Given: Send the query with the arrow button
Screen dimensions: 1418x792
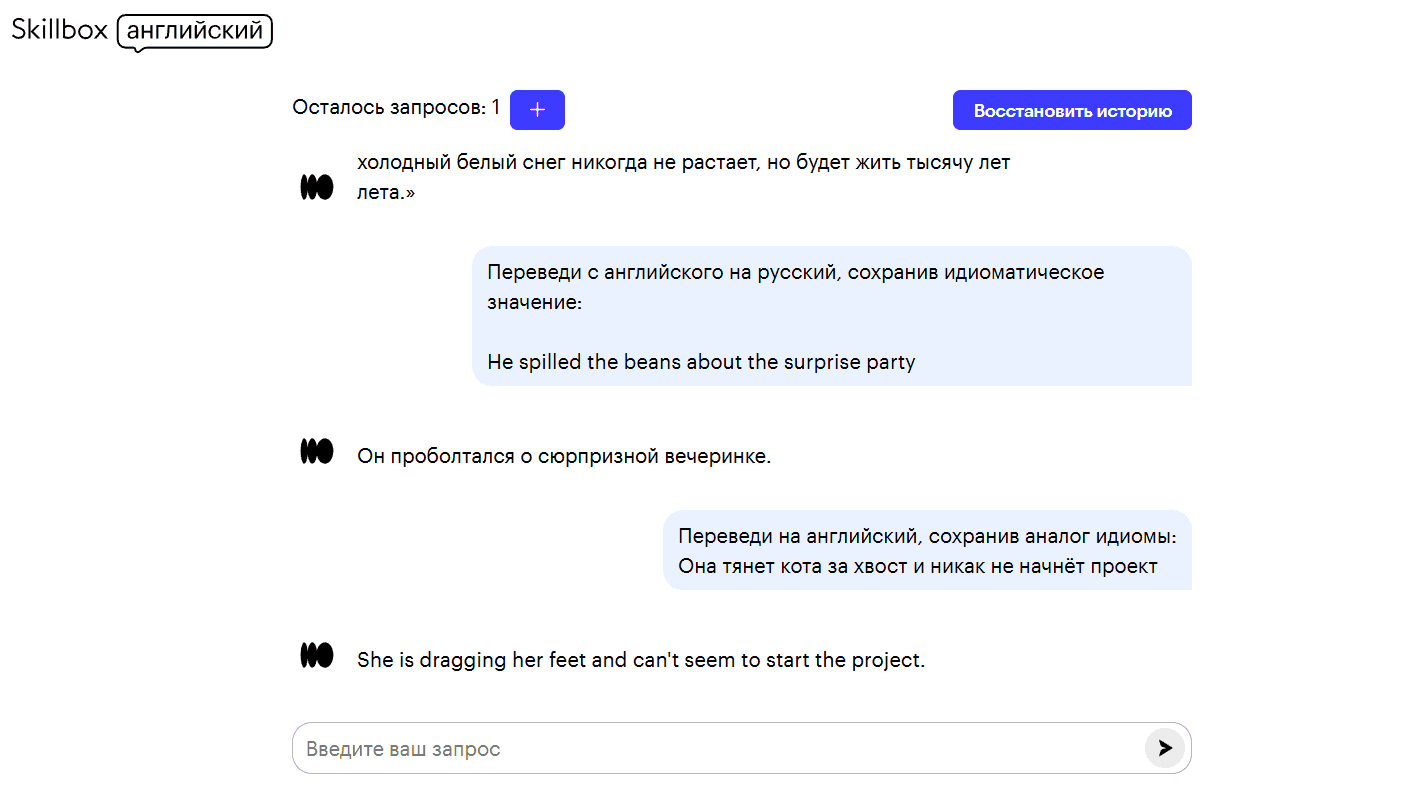Looking at the screenshot, I should 1164,748.
